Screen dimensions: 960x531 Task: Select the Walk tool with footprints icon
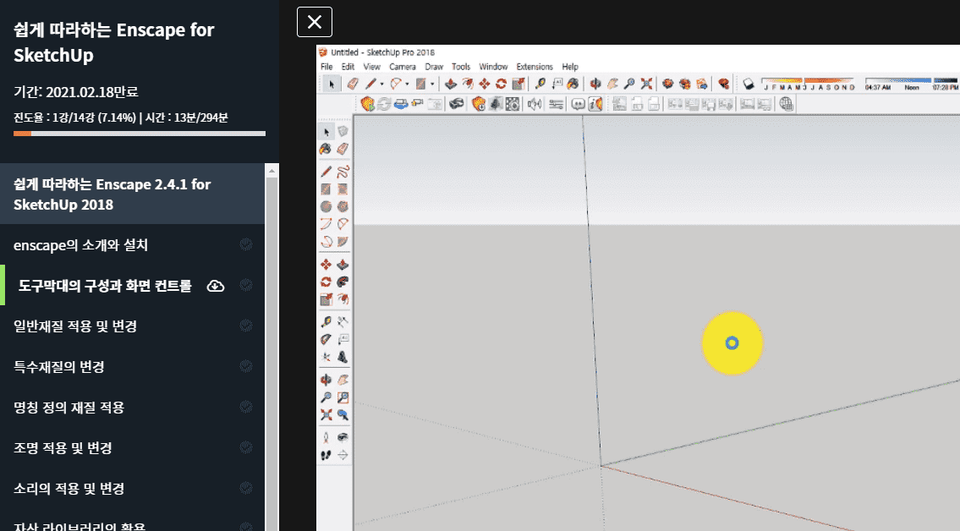click(x=326, y=454)
